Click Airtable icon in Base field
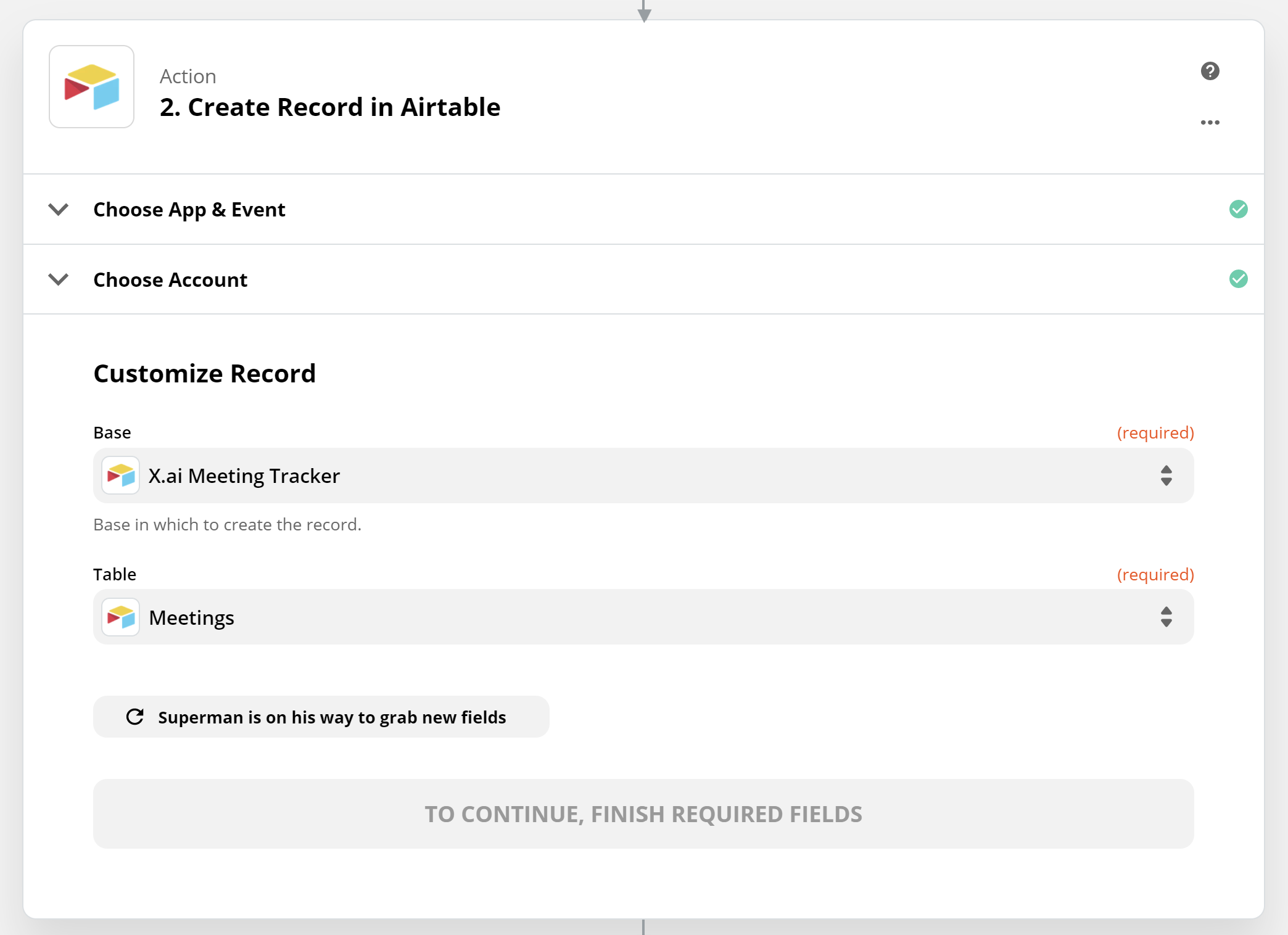The height and width of the screenshot is (935, 1288). (x=121, y=476)
